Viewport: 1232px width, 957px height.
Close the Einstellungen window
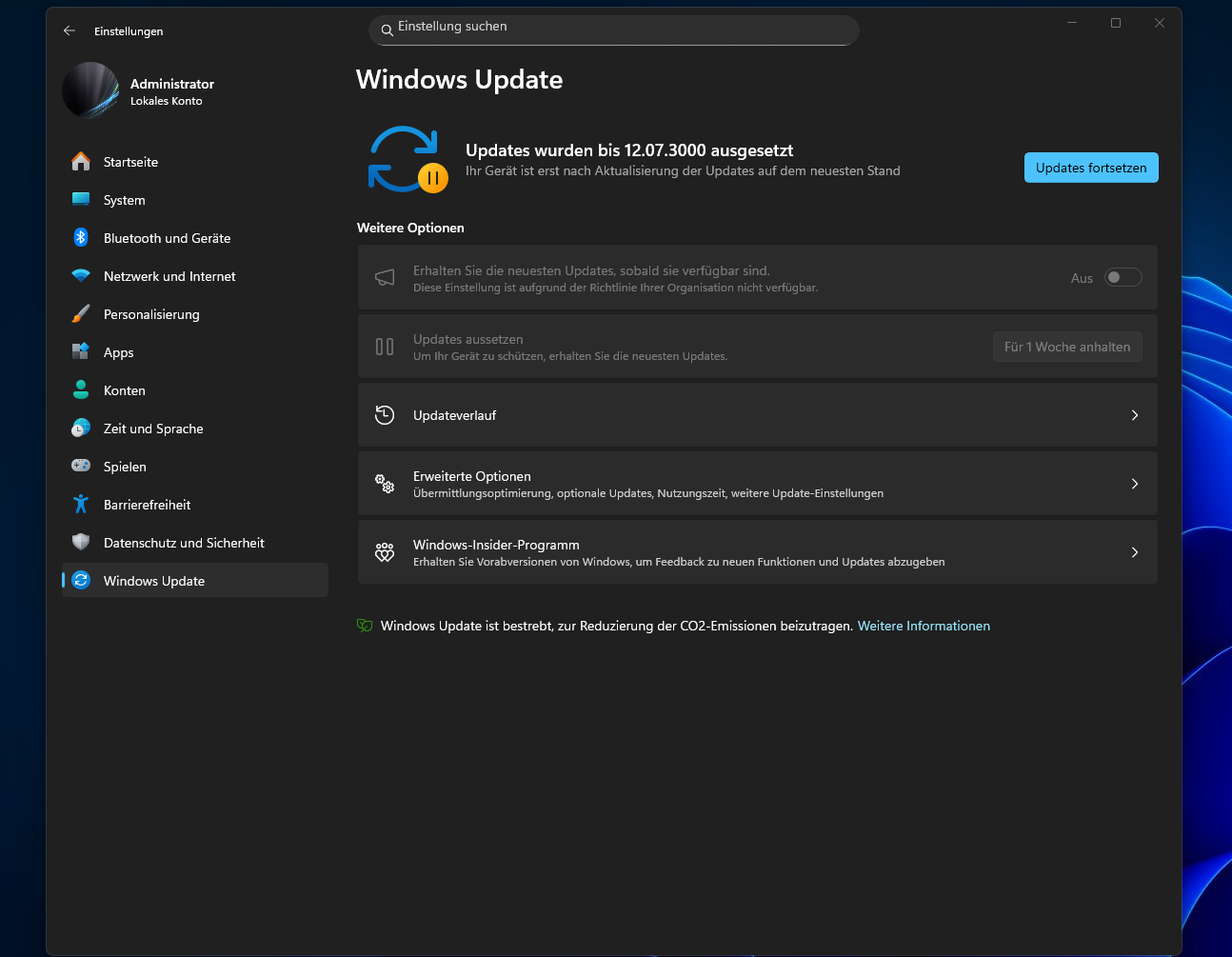tap(1160, 23)
